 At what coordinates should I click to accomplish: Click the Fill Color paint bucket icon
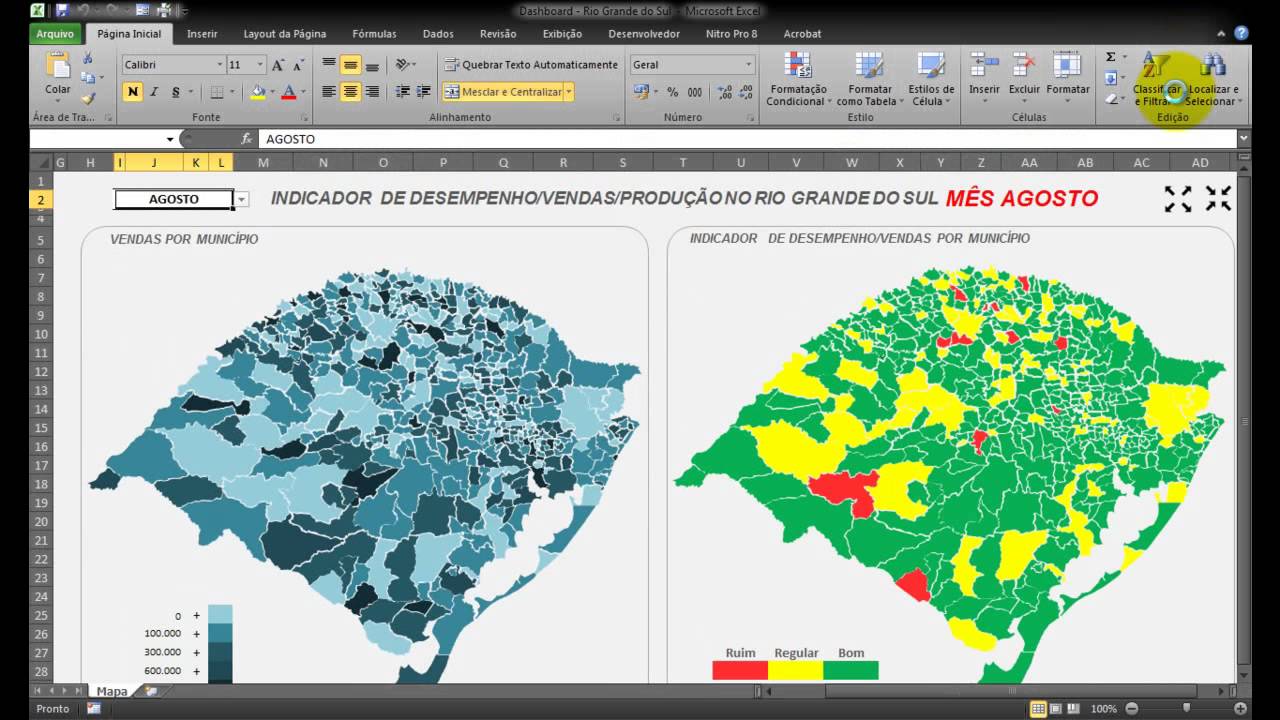coord(257,92)
